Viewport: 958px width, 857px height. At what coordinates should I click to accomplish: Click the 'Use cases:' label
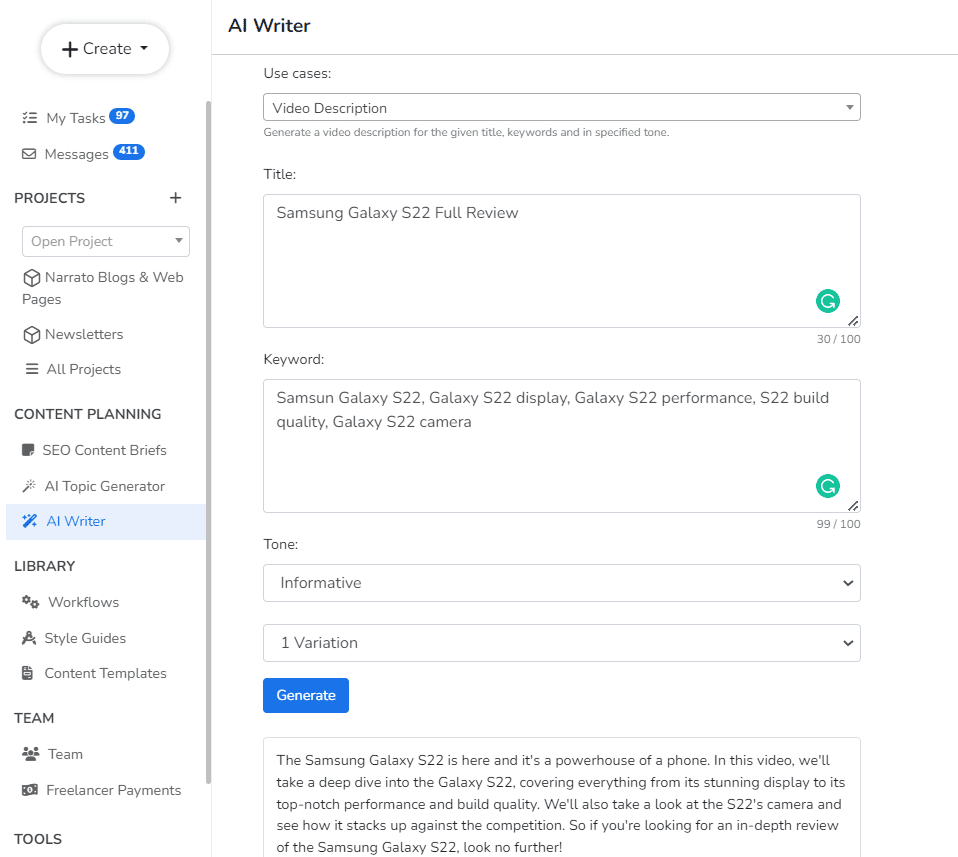[x=297, y=73]
